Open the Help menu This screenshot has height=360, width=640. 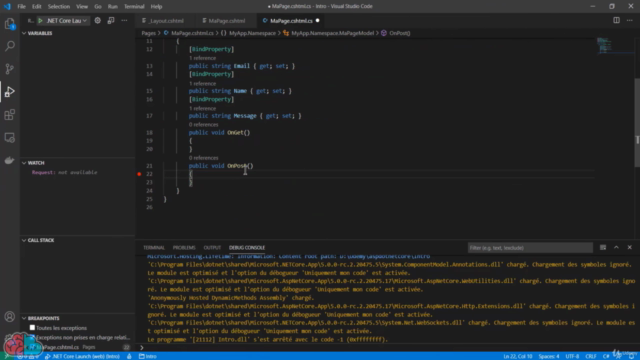[x=156, y=7]
